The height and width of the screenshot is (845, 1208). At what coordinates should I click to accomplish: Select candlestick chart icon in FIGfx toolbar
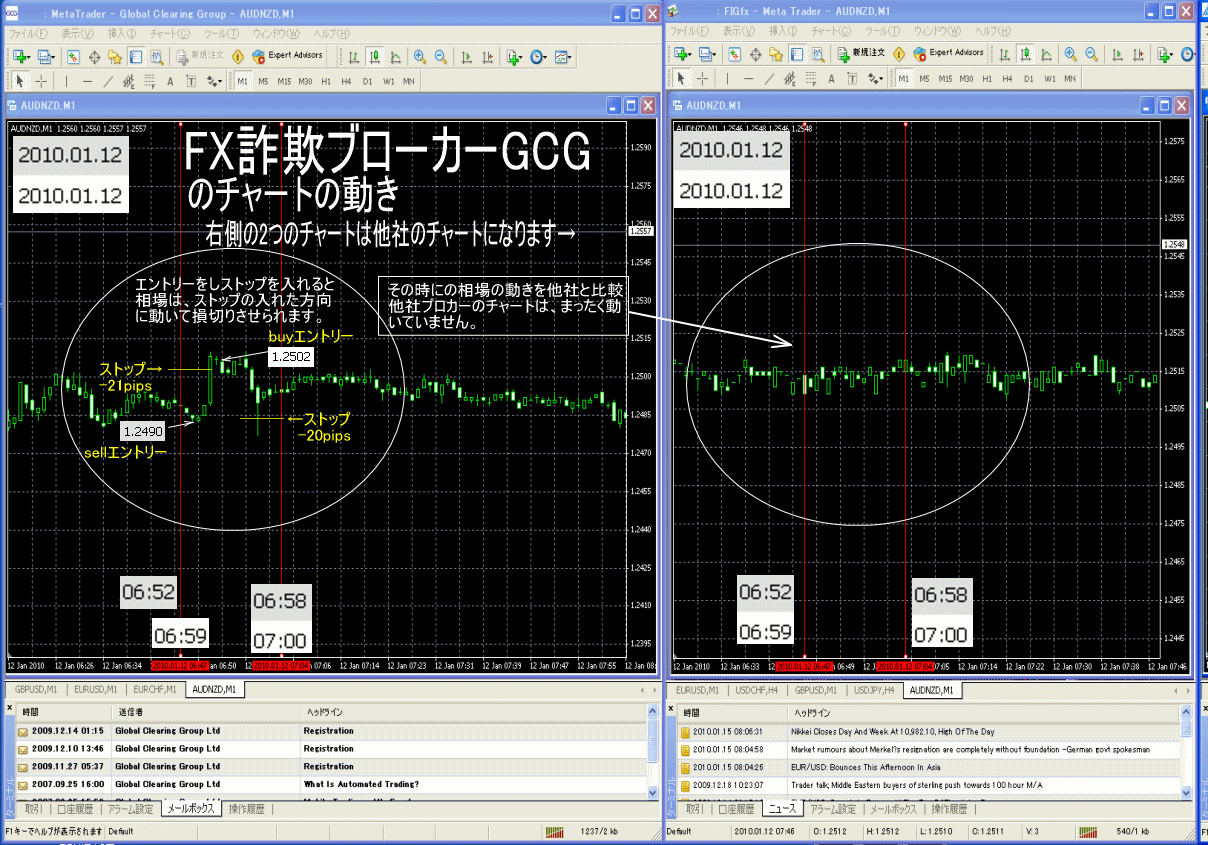(x=1025, y=55)
